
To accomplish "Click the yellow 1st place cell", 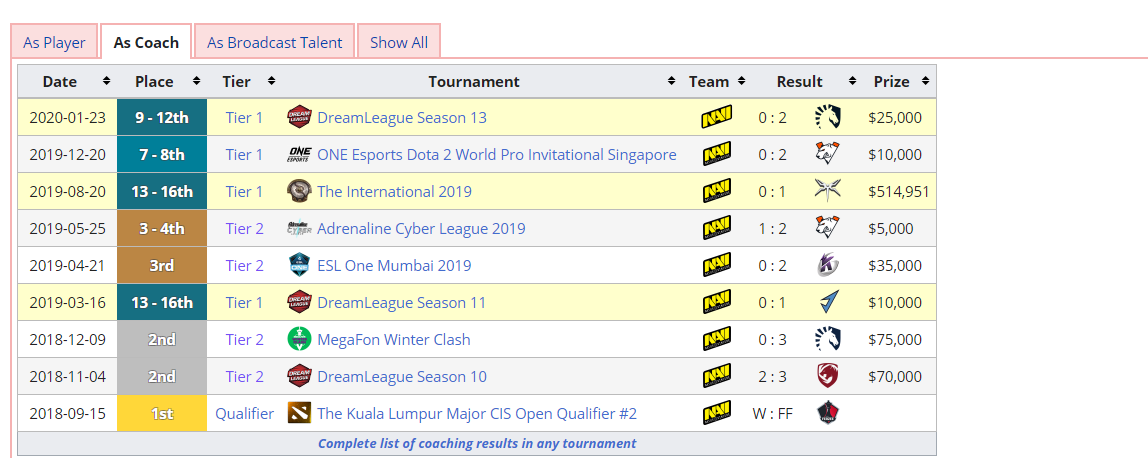I will point(161,413).
